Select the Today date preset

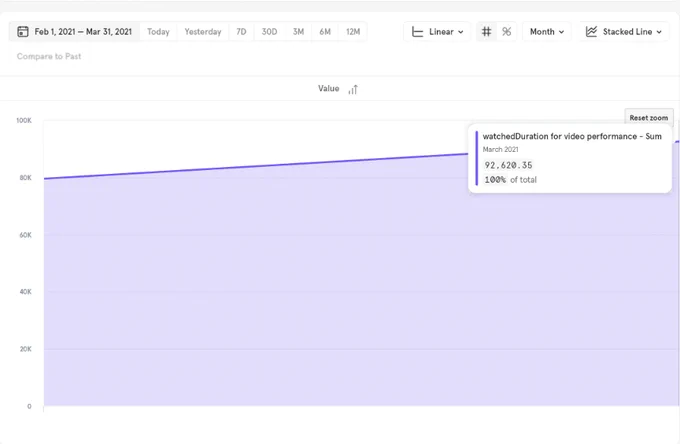click(158, 32)
